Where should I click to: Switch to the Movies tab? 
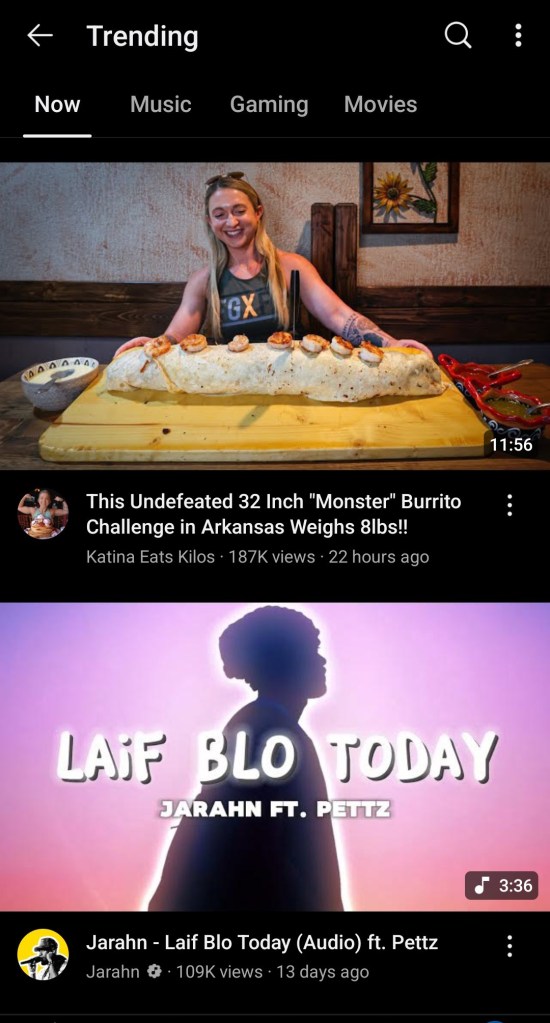click(380, 104)
